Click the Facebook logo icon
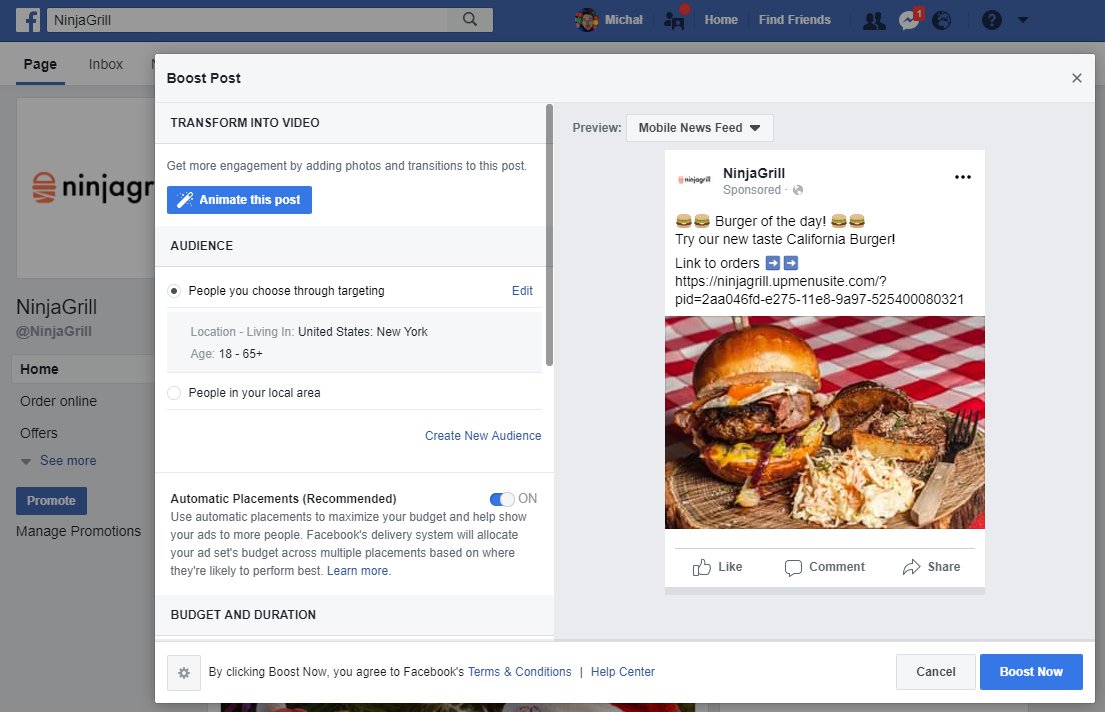Viewport: 1105px width, 712px height. click(28, 20)
